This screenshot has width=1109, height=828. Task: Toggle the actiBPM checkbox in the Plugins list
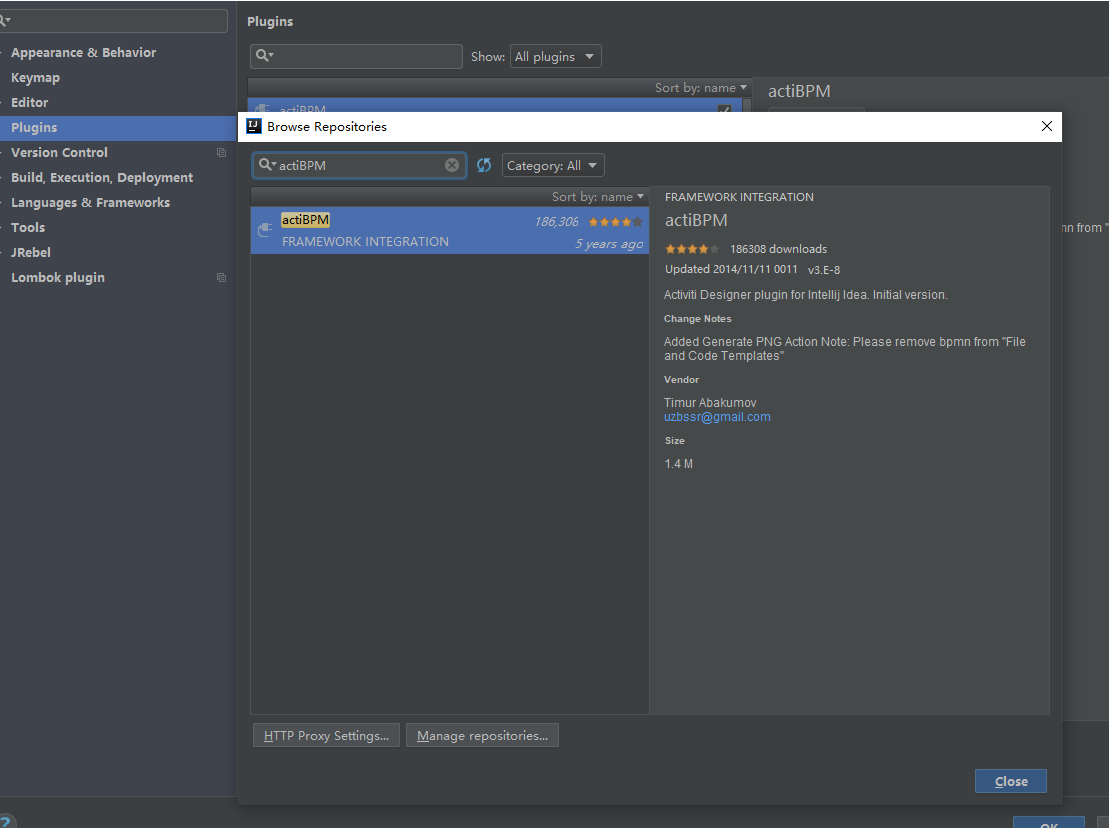coord(724,110)
